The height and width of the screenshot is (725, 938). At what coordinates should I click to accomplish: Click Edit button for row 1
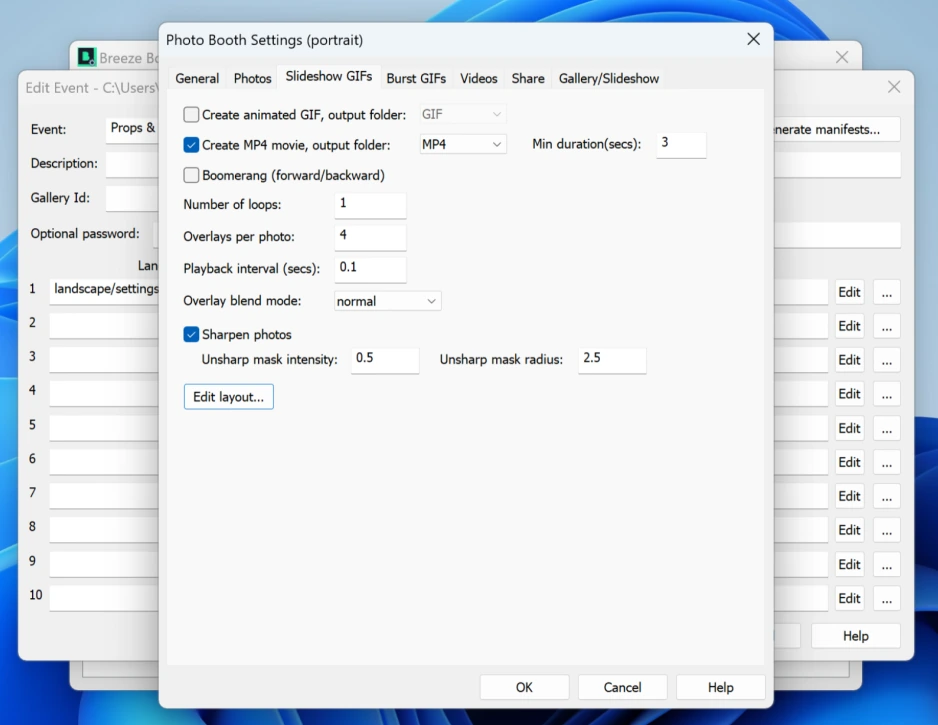tap(849, 292)
